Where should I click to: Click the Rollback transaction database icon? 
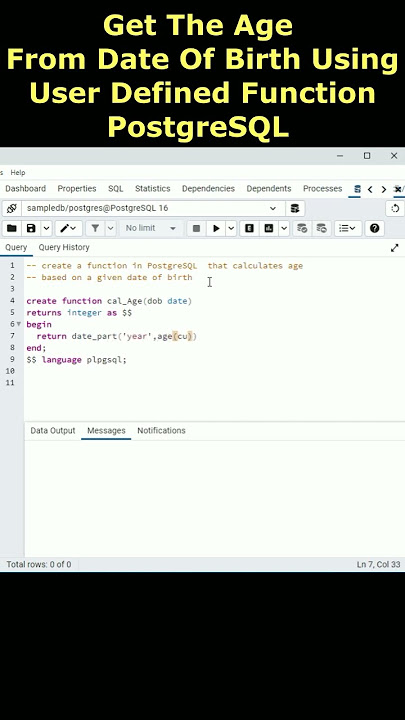click(x=321, y=228)
